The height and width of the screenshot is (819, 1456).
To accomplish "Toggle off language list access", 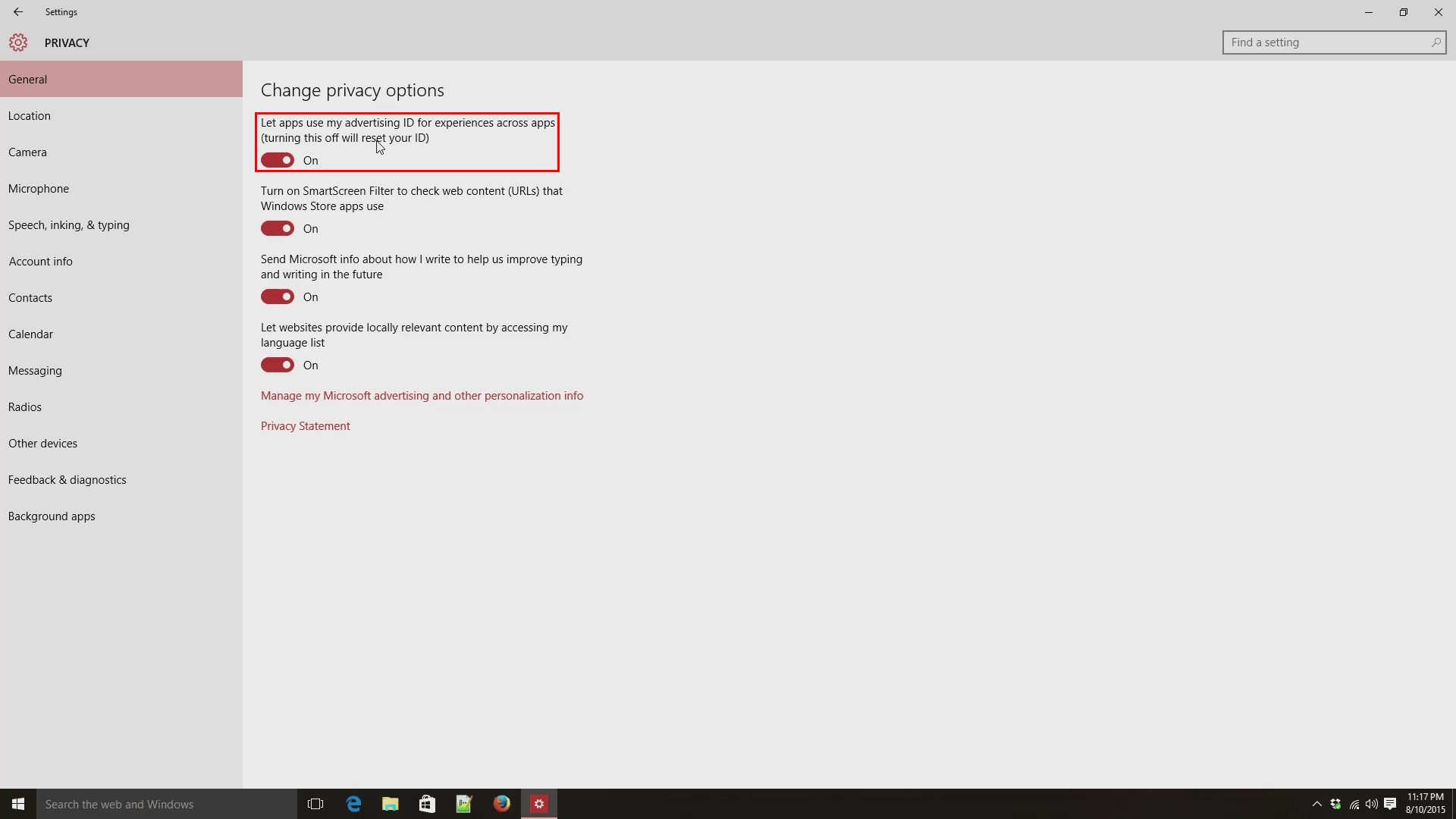I will point(278,365).
